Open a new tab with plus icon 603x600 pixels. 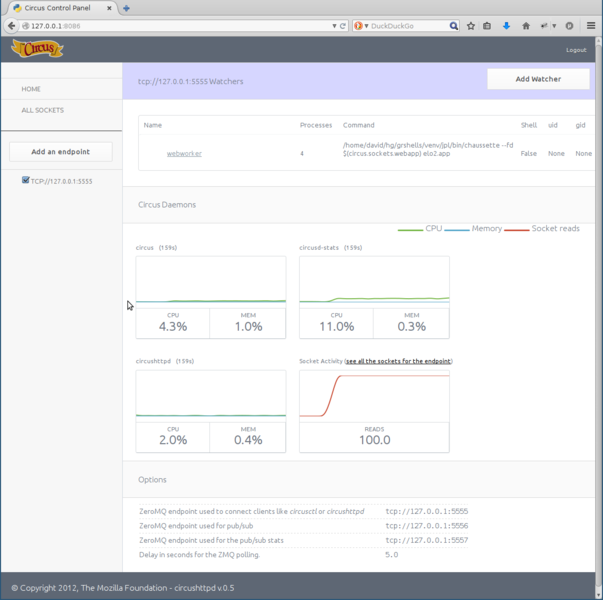point(126,8)
